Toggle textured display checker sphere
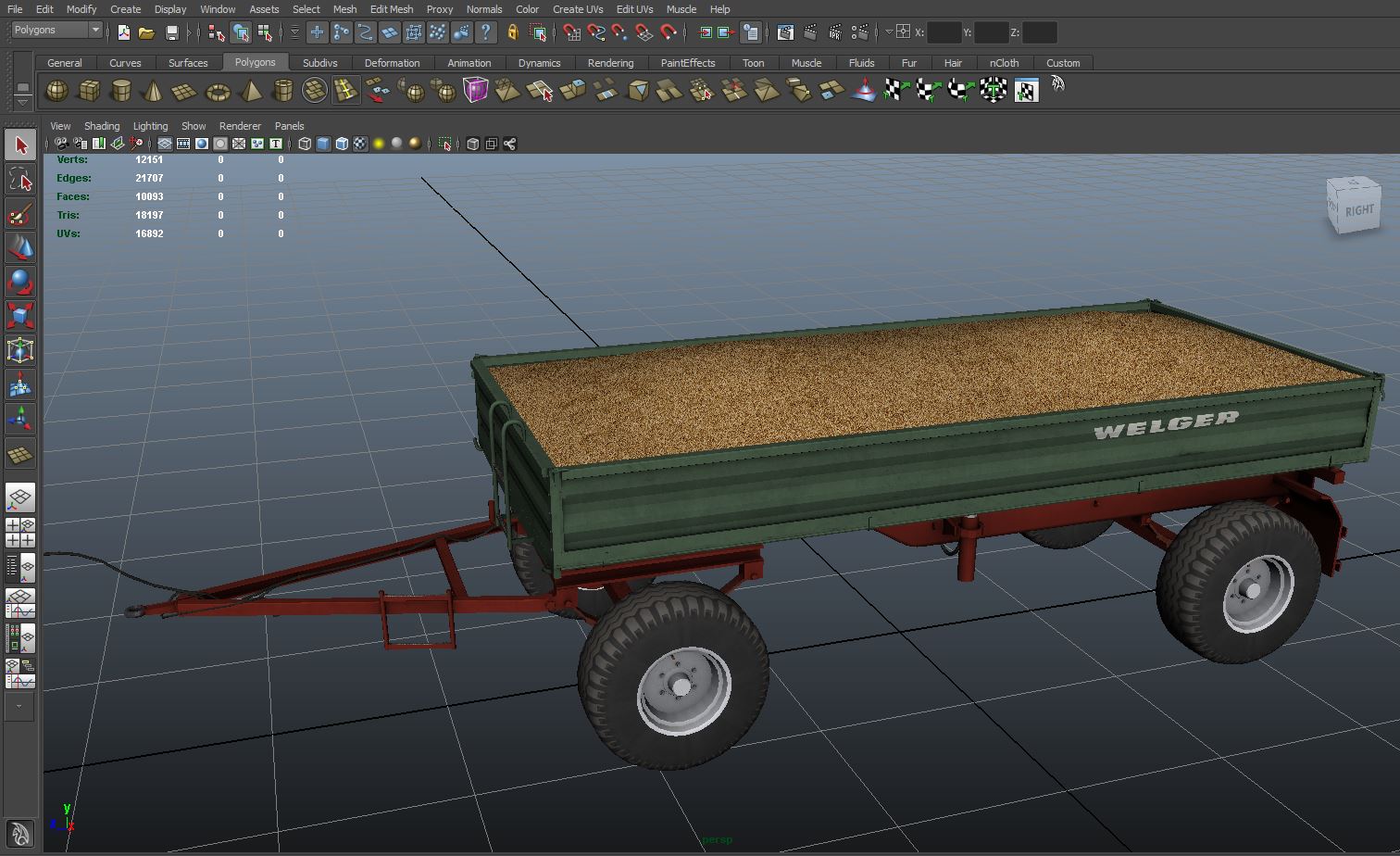Image resolution: width=1400 pixels, height=856 pixels. tap(360, 144)
